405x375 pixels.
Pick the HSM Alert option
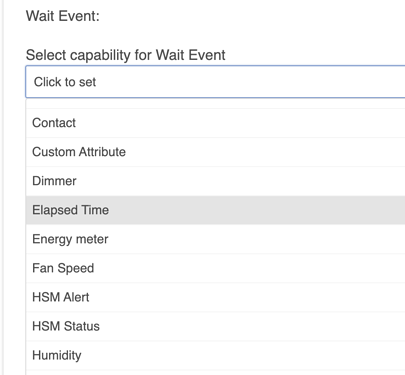[x=215, y=297]
